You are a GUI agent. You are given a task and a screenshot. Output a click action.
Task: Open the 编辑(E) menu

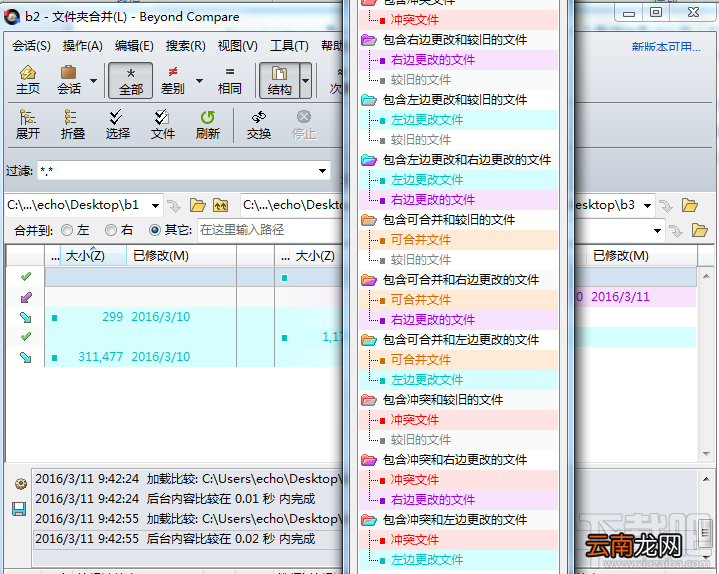(x=134, y=46)
